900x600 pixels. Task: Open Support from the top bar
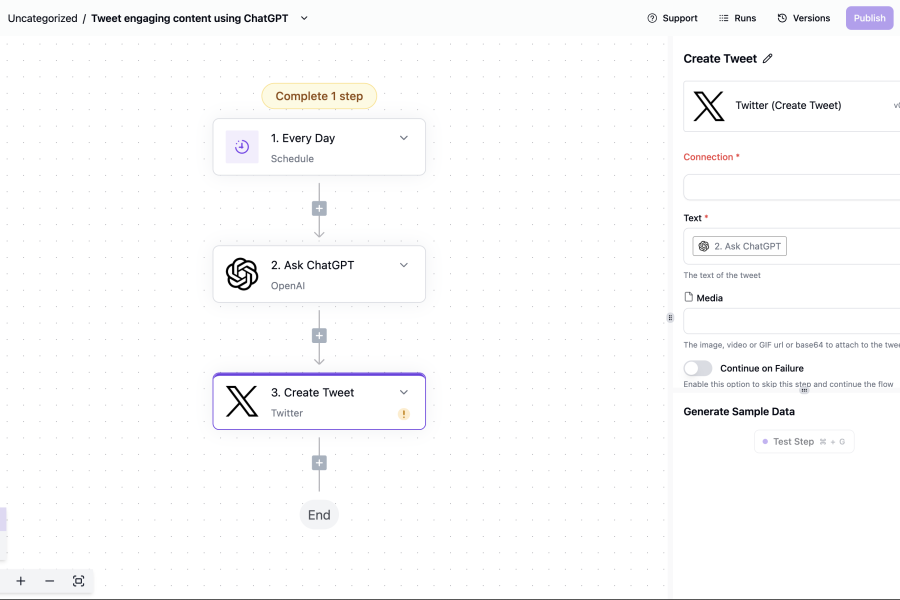[x=672, y=18]
